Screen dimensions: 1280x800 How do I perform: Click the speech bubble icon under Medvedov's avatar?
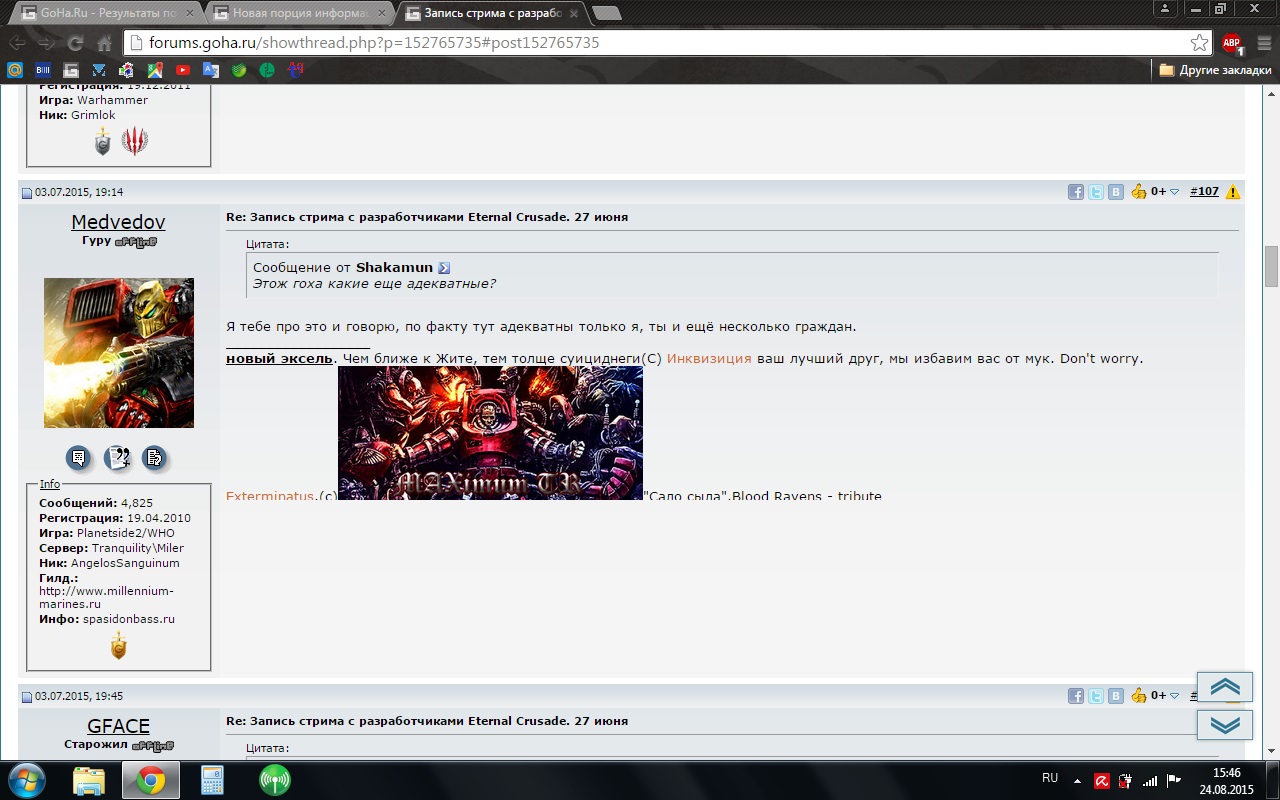(78, 458)
